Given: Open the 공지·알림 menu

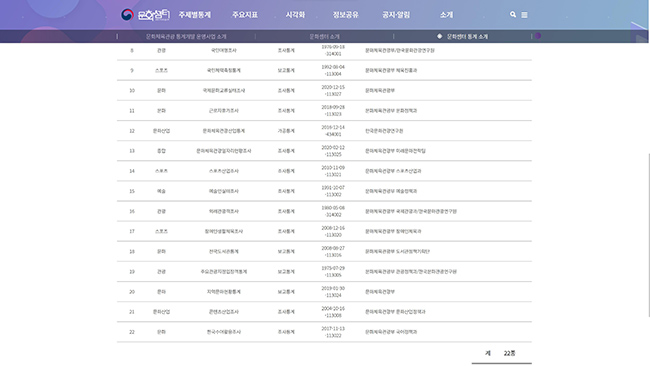Looking at the screenshot, I should [x=396, y=15].
